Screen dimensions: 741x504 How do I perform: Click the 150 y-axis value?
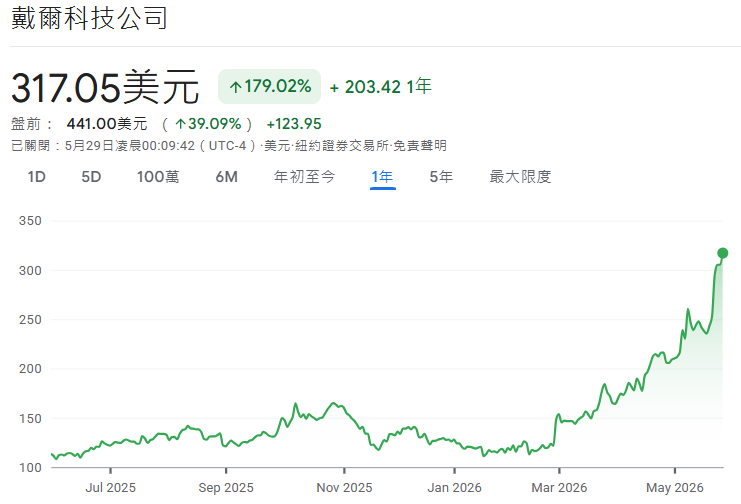[x=30, y=418]
